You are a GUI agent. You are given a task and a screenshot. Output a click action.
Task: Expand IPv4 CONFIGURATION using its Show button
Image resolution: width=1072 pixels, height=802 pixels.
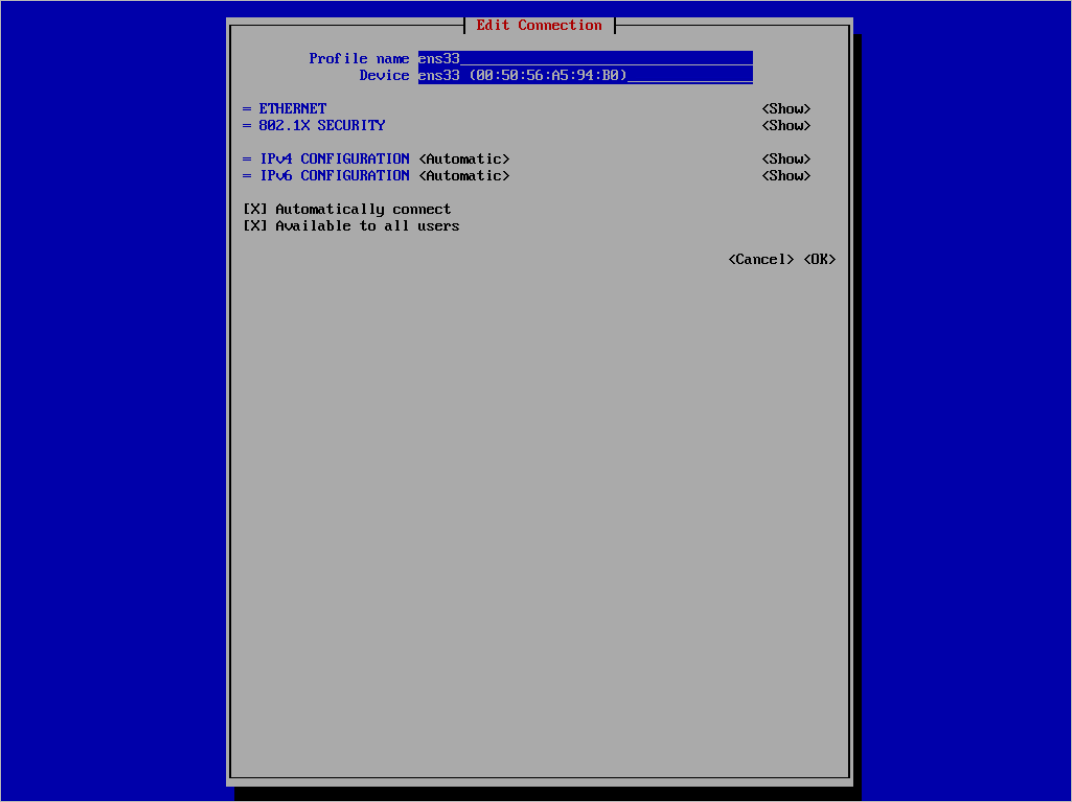[x=785, y=159]
